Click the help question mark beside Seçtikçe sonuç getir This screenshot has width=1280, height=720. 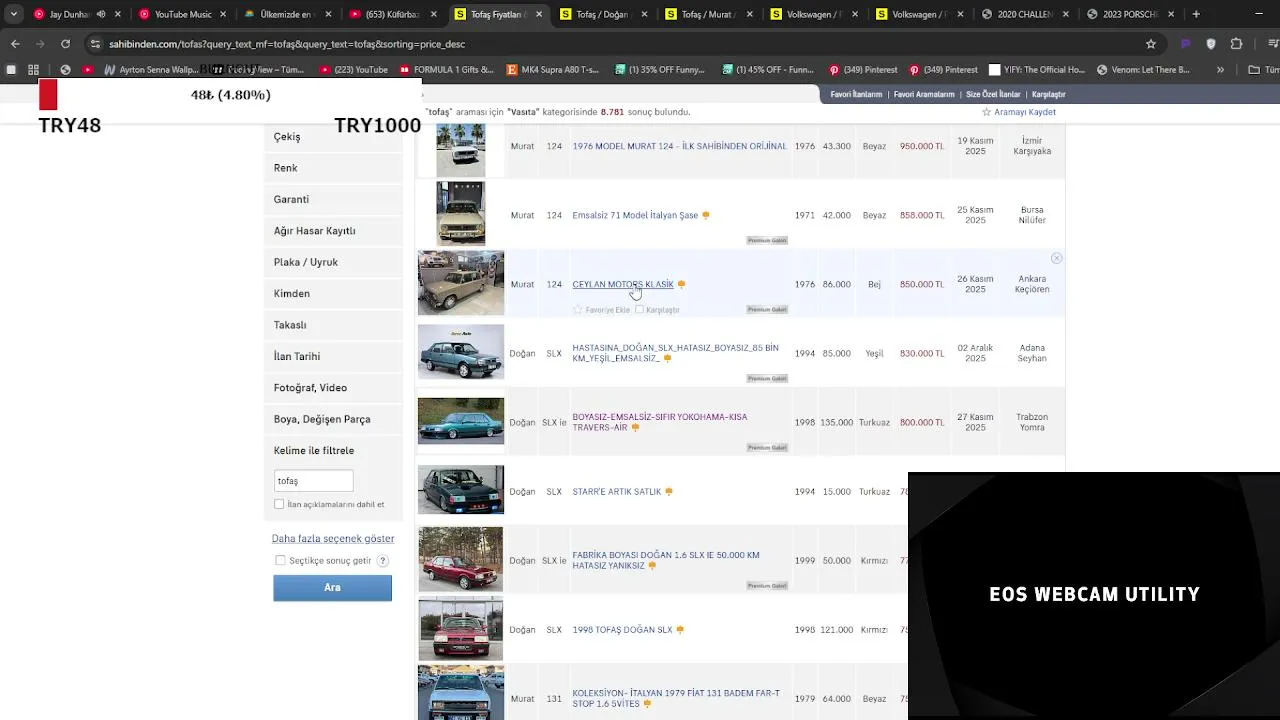click(382, 561)
